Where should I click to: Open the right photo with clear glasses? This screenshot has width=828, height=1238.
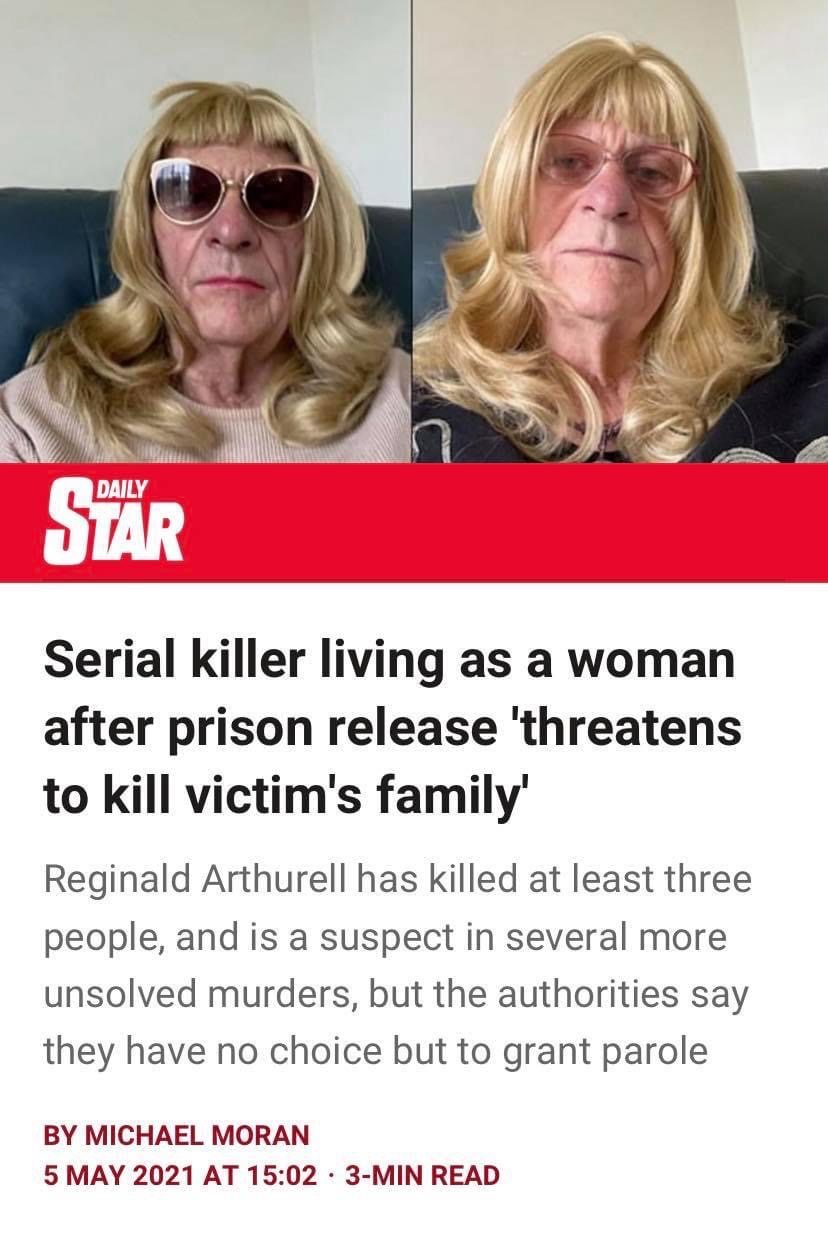pyautogui.click(x=620, y=231)
